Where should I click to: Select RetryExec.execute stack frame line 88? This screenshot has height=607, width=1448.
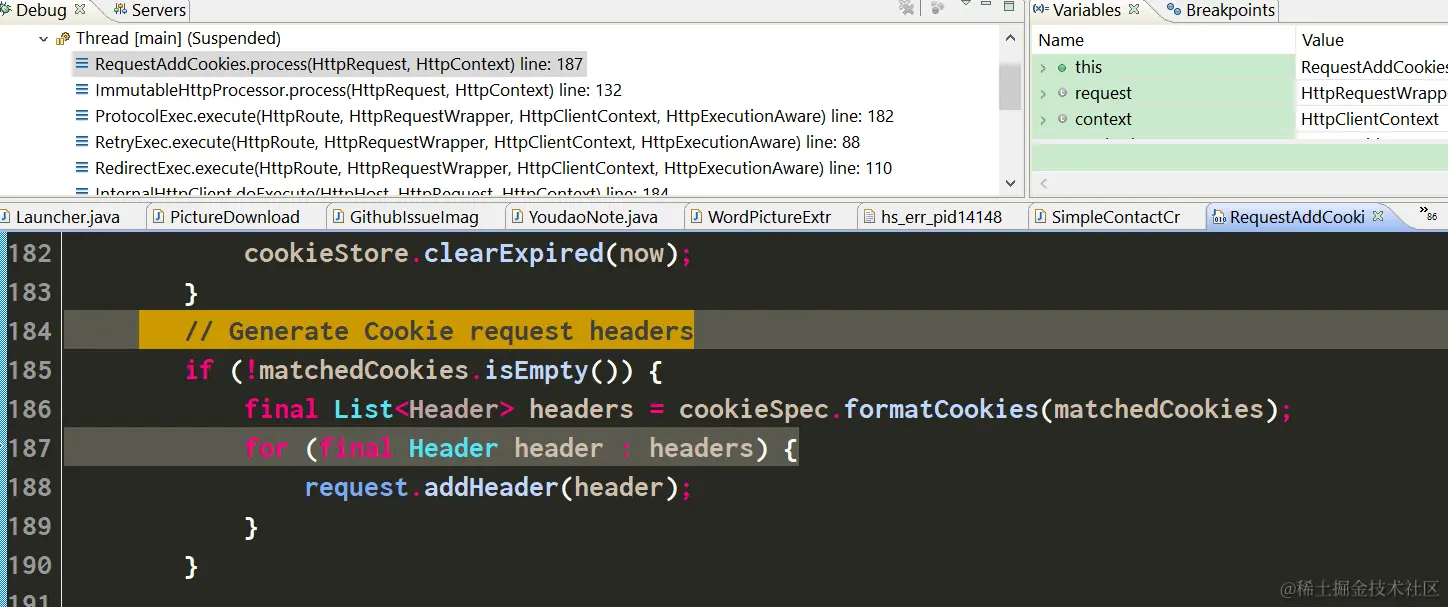tap(477, 142)
